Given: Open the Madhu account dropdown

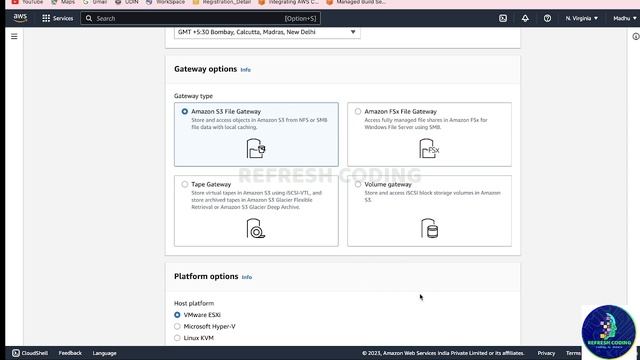Looking at the screenshot, I should point(624,18).
